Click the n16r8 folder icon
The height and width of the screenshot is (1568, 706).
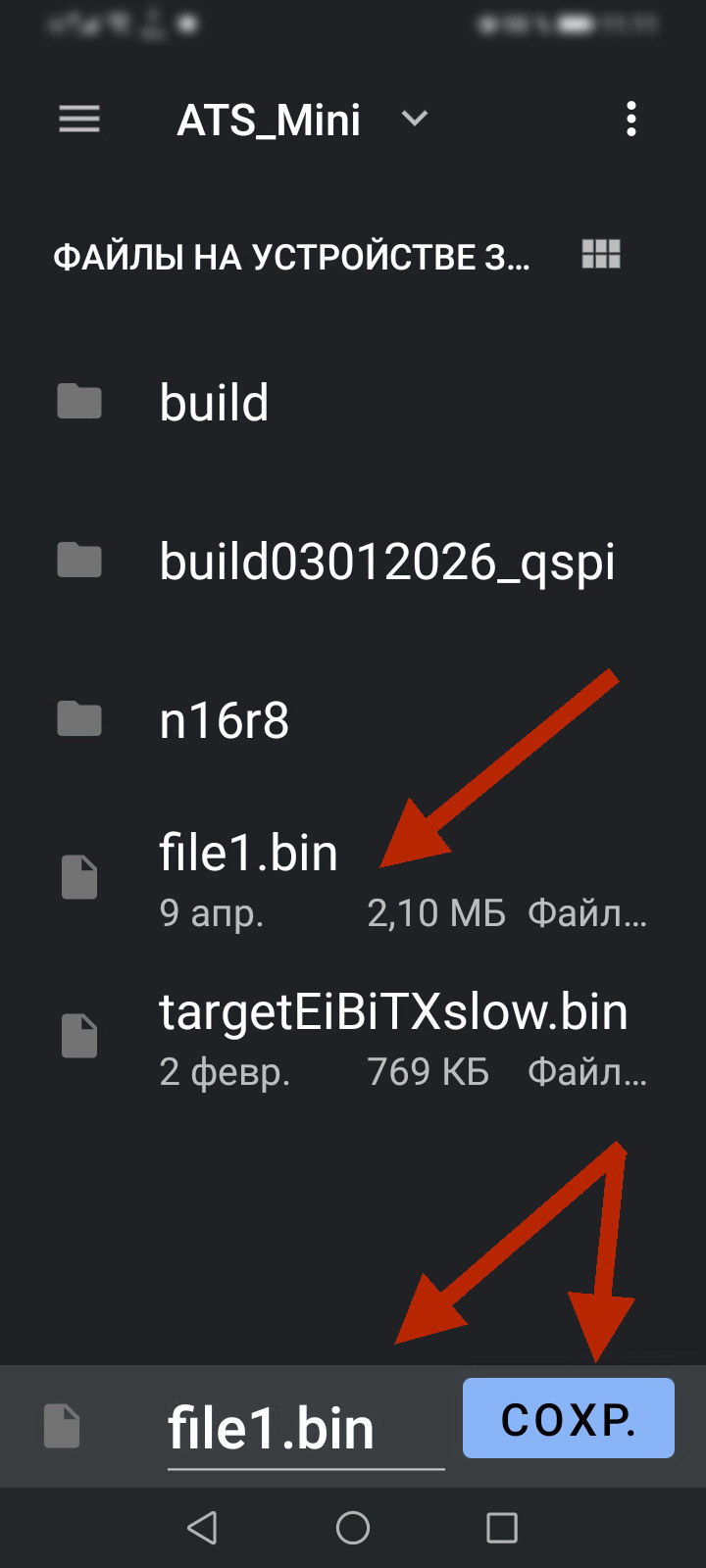coord(79,720)
